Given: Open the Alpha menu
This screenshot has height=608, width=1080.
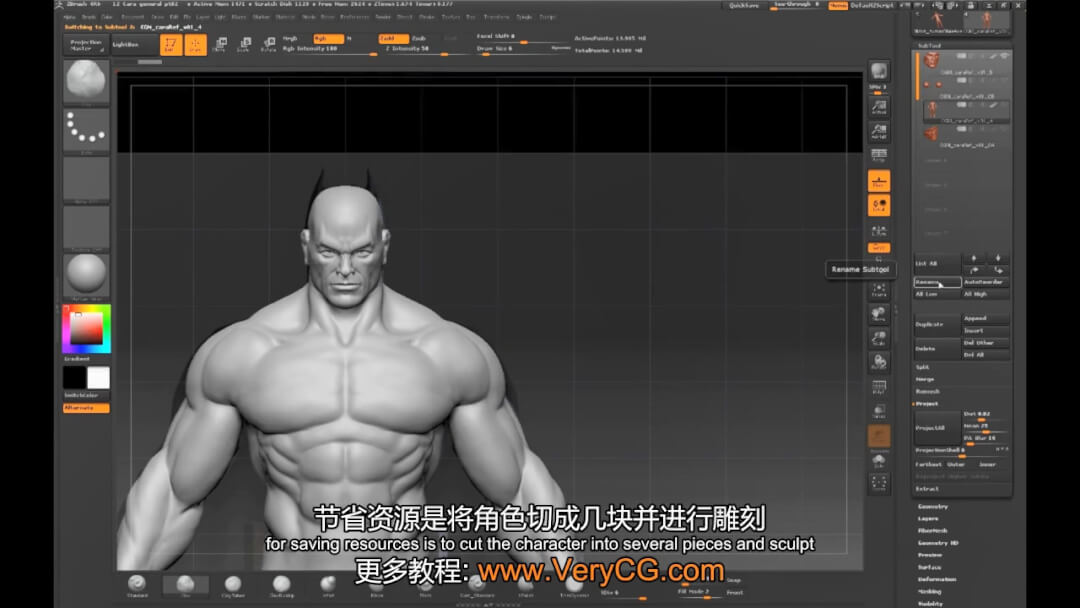Looking at the screenshot, I should tap(70, 17).
